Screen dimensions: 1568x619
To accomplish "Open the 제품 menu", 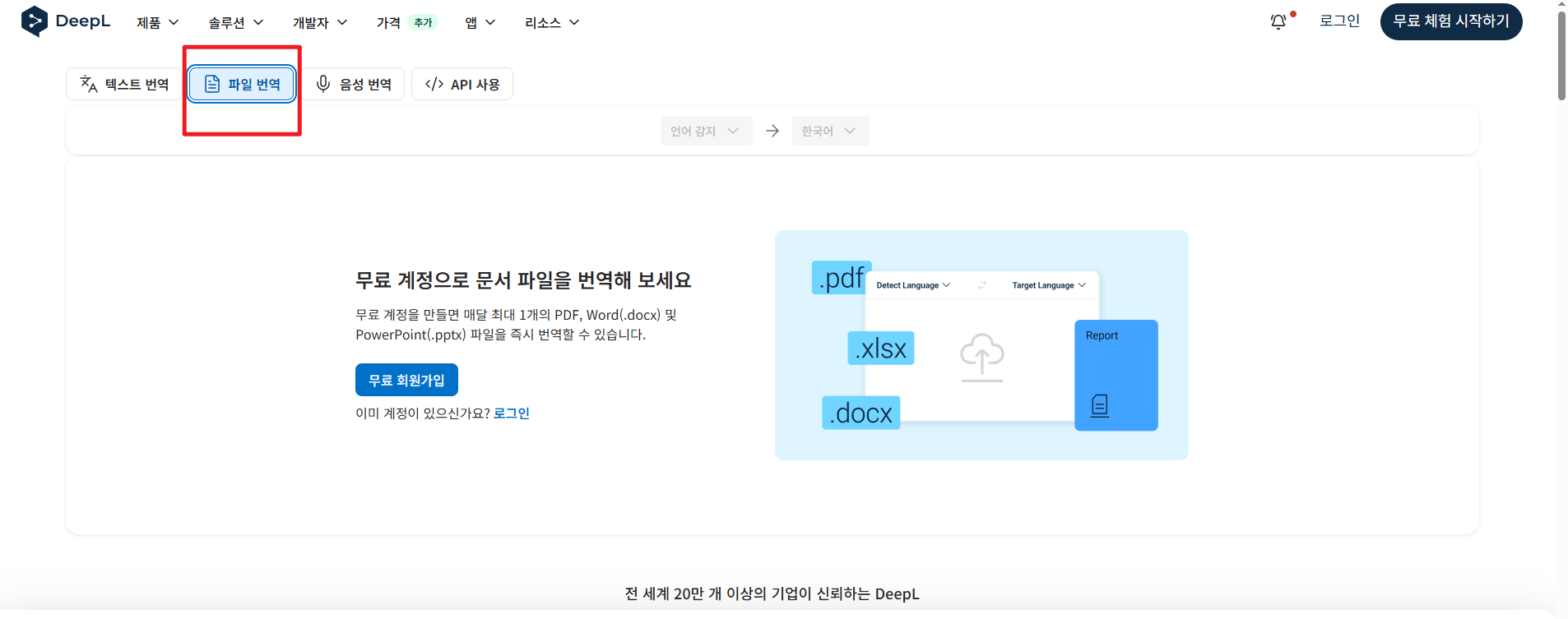I will pyautogui.click(x=157, y=22).
